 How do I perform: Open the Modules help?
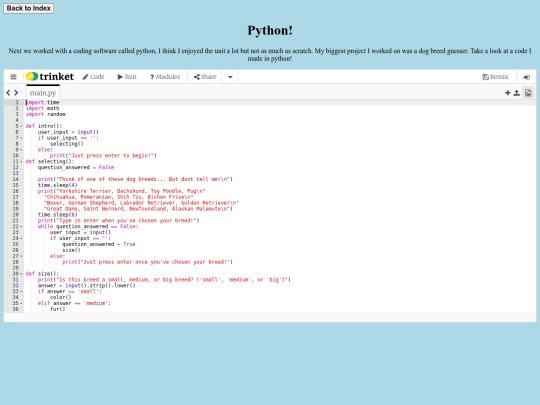point(165,77)
